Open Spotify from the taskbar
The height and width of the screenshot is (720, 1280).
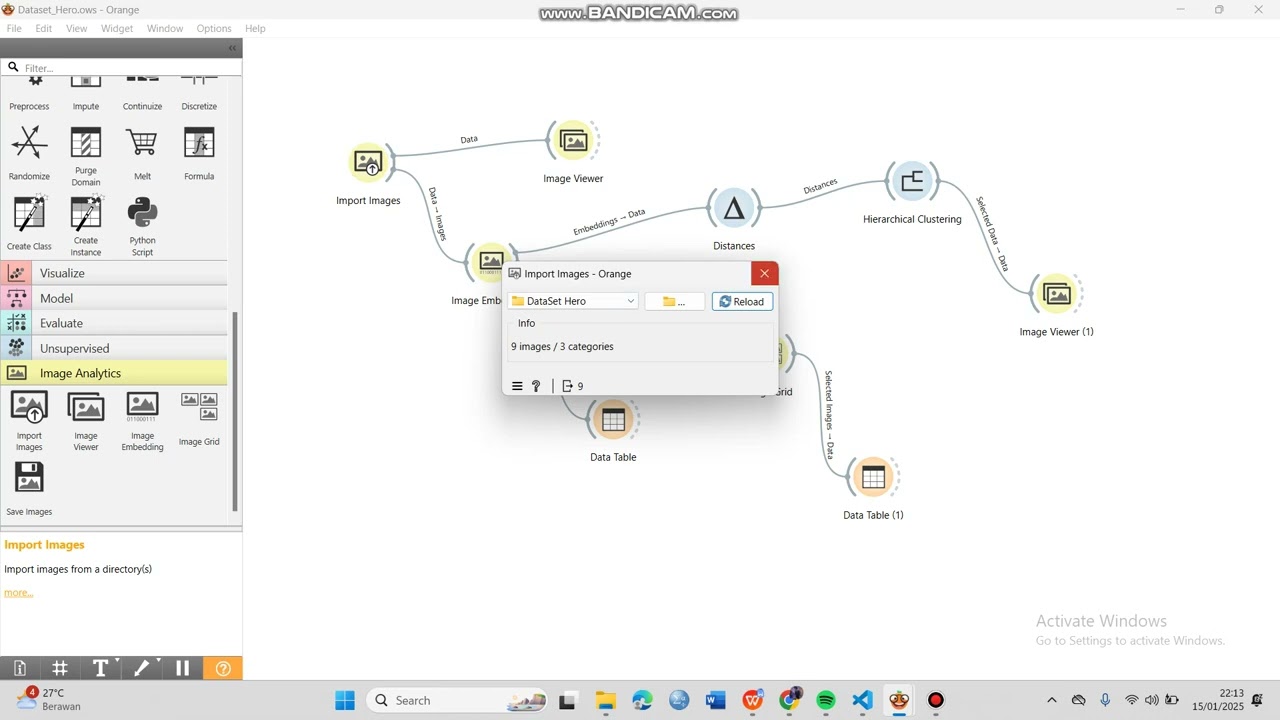click(x=826, y=700)
